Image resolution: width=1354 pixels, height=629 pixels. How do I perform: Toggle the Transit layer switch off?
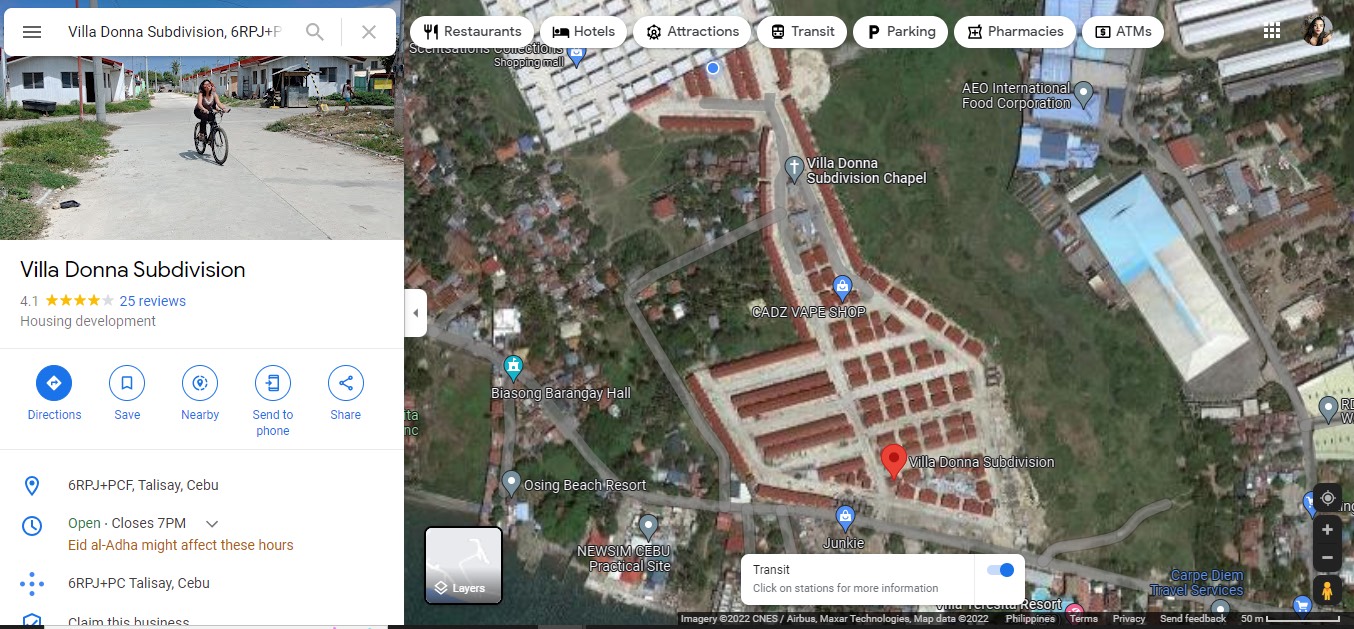point(1000,570)
